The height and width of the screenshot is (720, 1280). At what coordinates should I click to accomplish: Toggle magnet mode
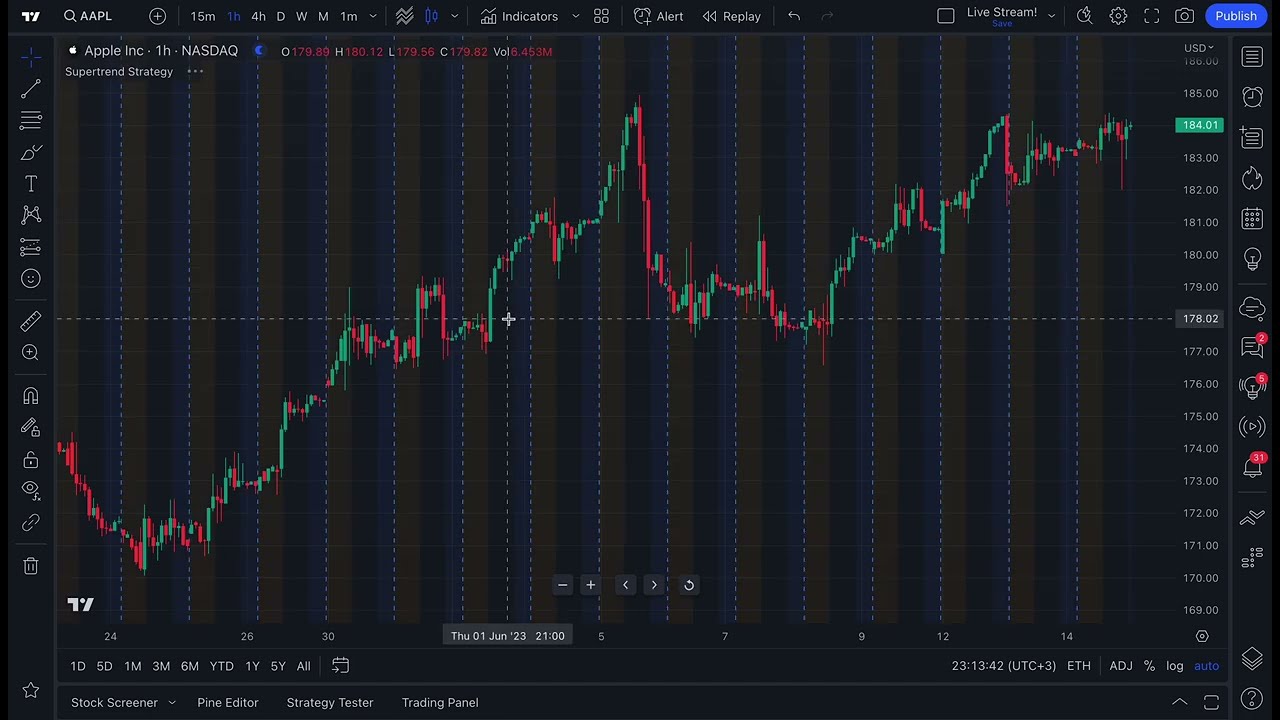click(31, 396)
